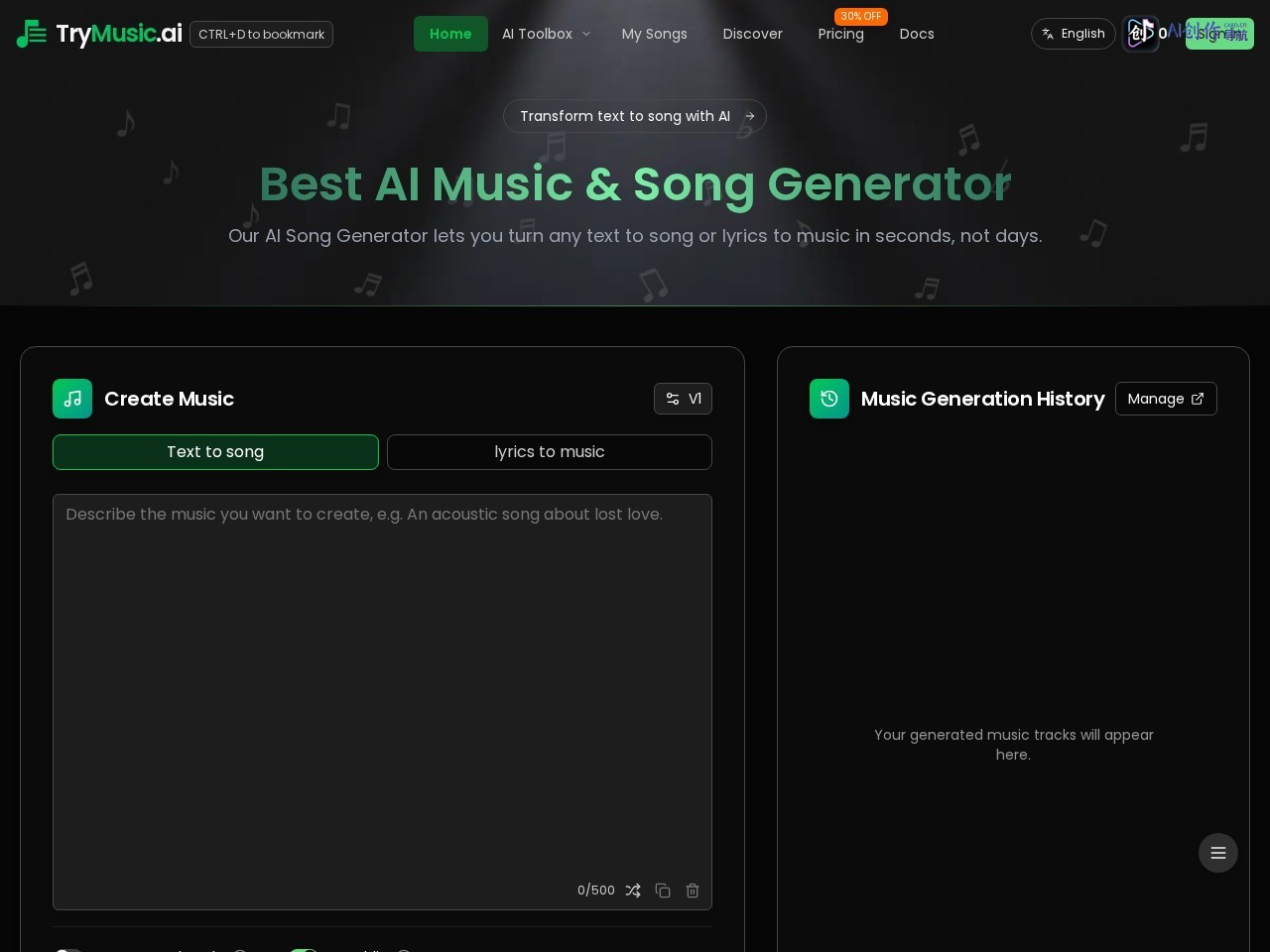Viewport: 1270px width, 952px height.
Task: Open the Discover page
Action: [x=752, y=34]
